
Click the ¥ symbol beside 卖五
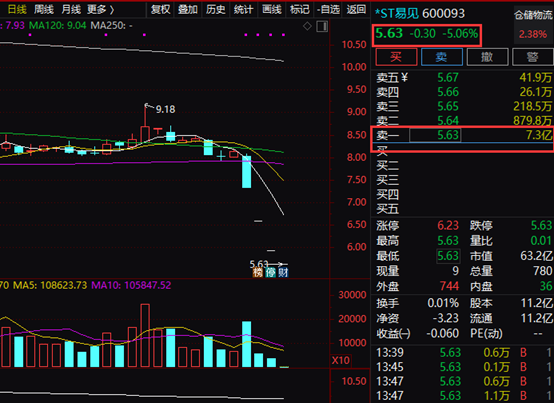click(x=405, y=77)
